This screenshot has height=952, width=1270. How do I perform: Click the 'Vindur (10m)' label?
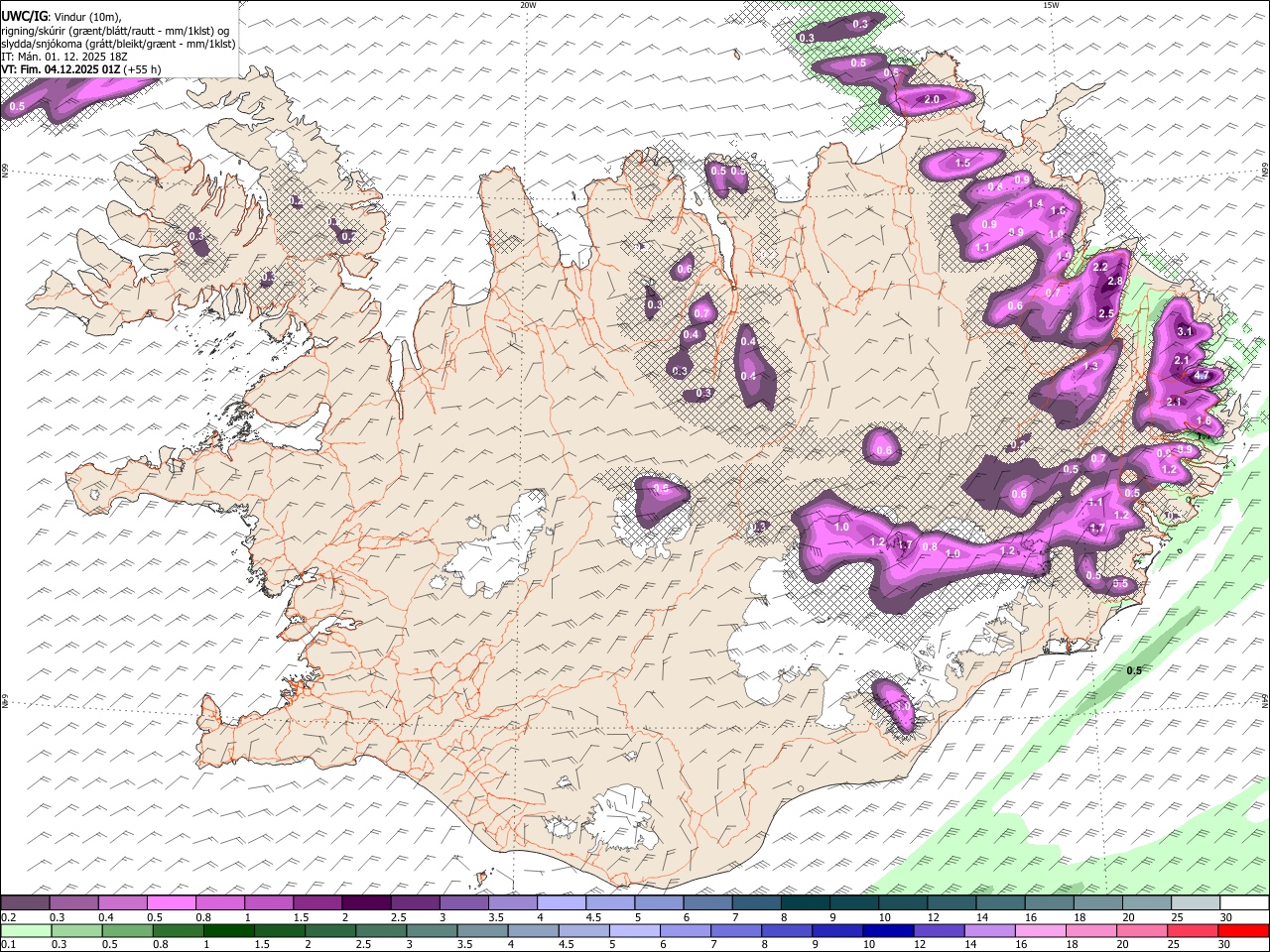86,17
